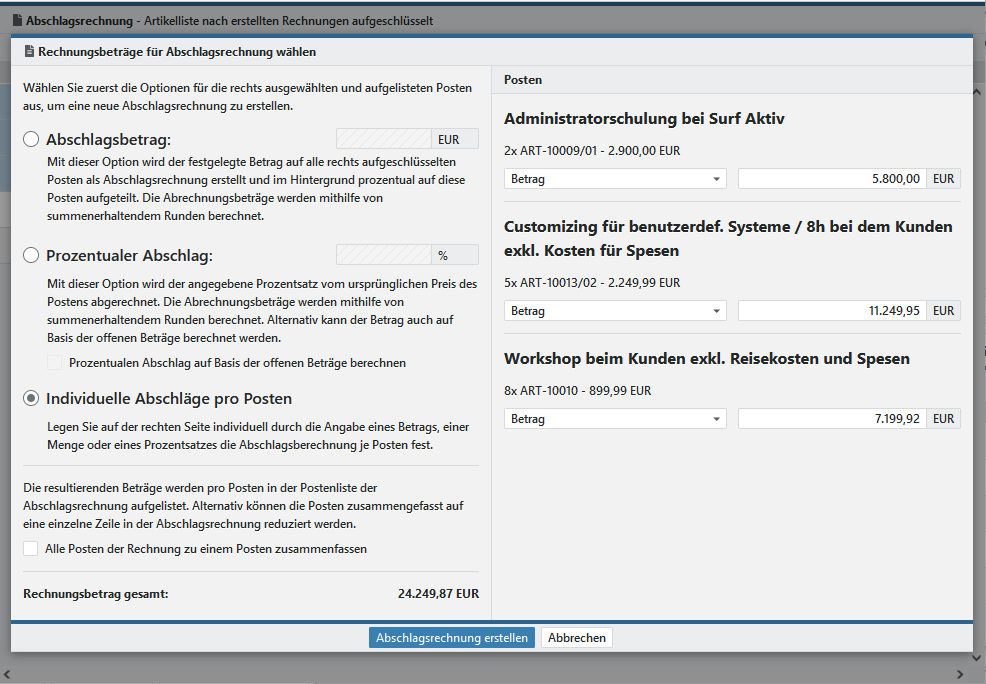Screen dimensions: 986x684
Task: Open the Betrag dropdown for Workshop beim Kunden
Action: [615, 419]
